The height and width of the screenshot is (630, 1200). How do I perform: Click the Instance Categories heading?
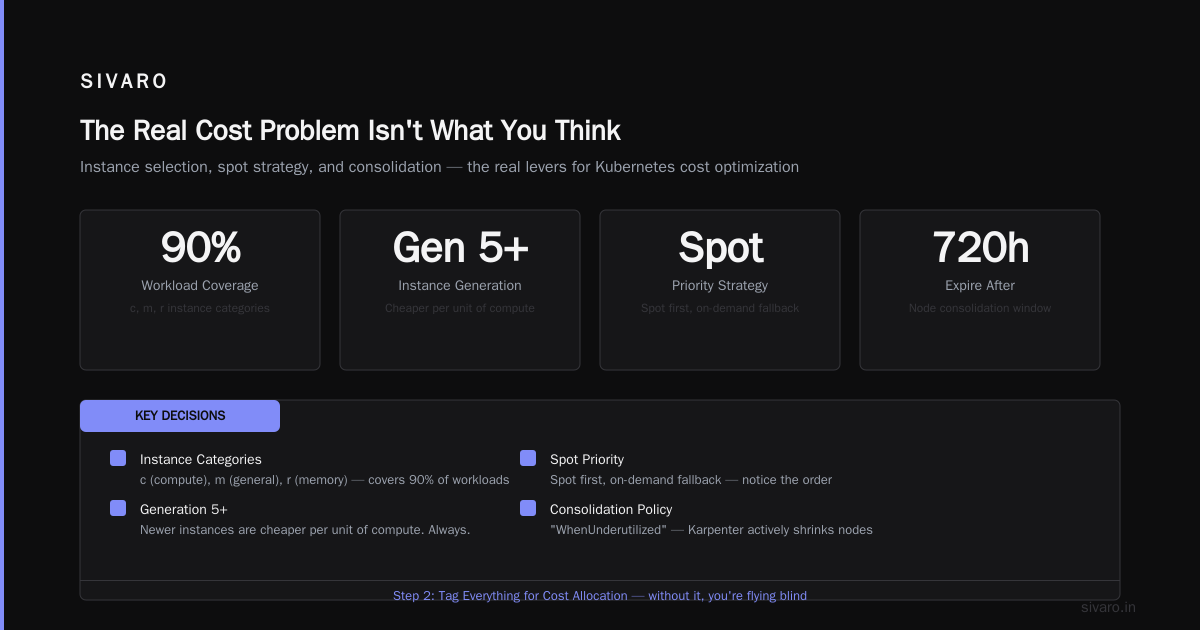pyautogui.click(x=201, y=459)
